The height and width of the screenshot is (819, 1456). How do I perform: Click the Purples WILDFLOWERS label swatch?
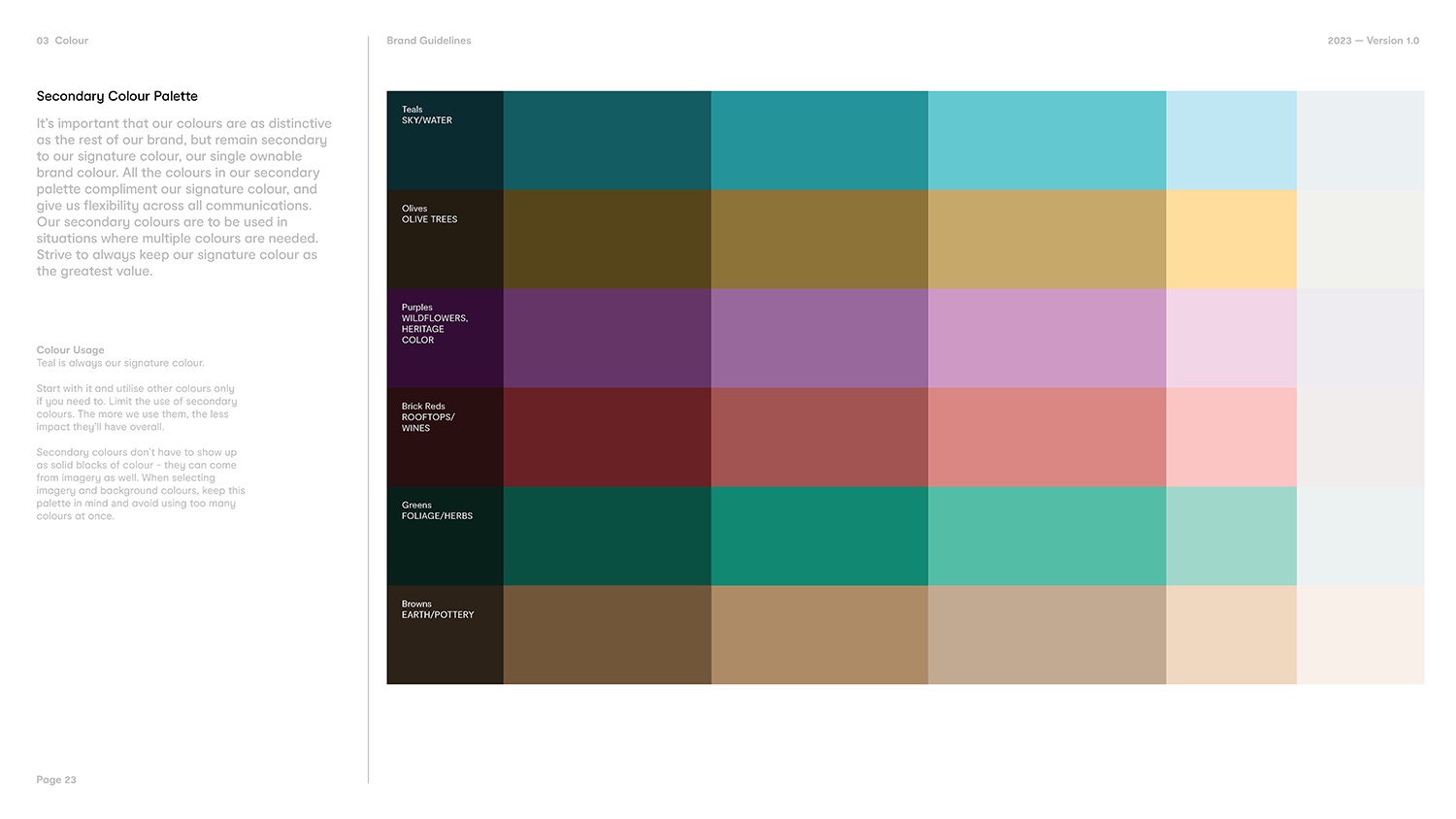[445, 338]
